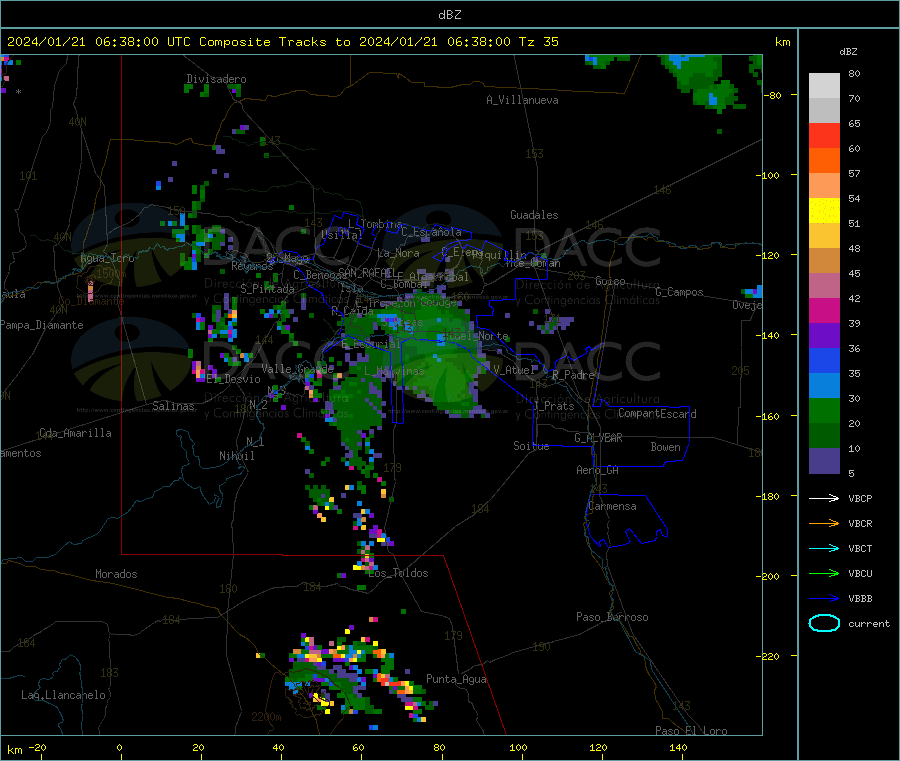Click the 'S_Pintada' map label
The height and width of the screenshot is (761, 900).
tap(267, 289)
